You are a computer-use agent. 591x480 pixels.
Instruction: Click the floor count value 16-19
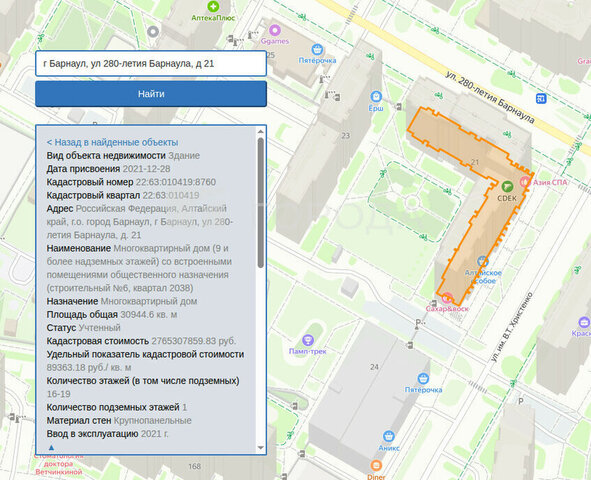point(58,394)
